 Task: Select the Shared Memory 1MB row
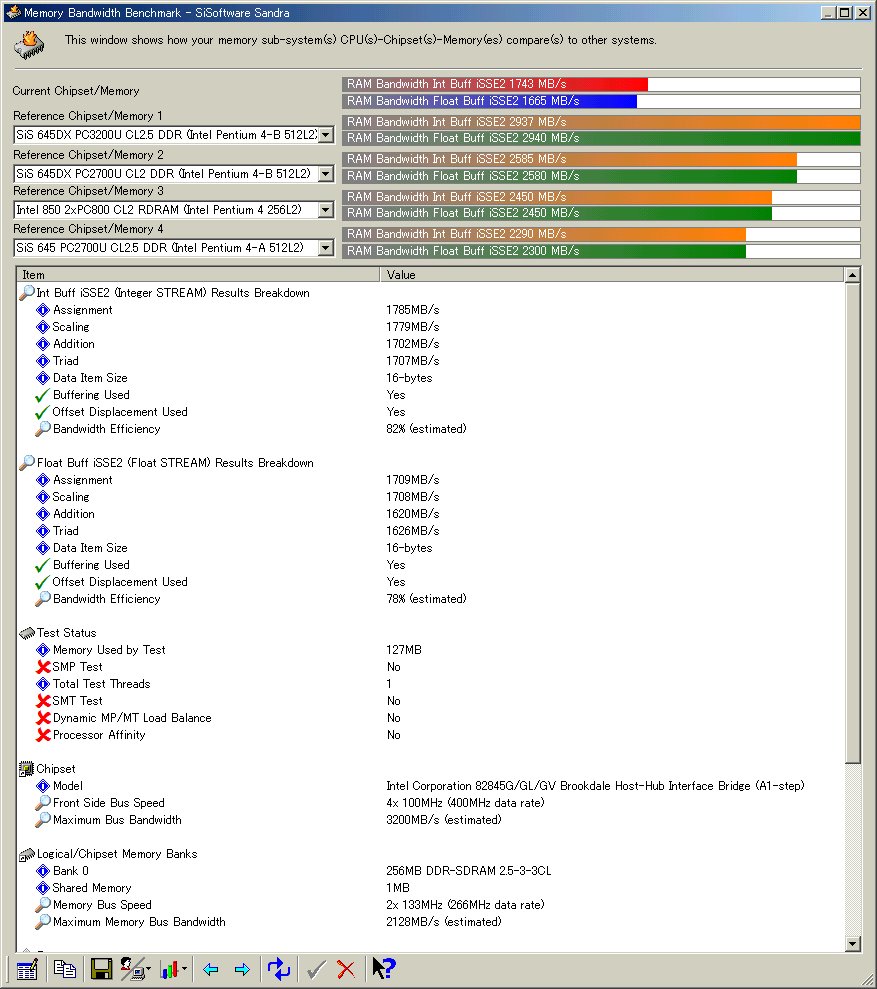click(430, 888)
